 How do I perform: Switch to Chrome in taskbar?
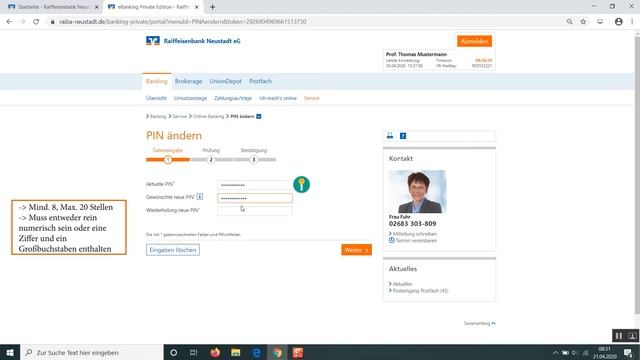(x=277, y=352)
